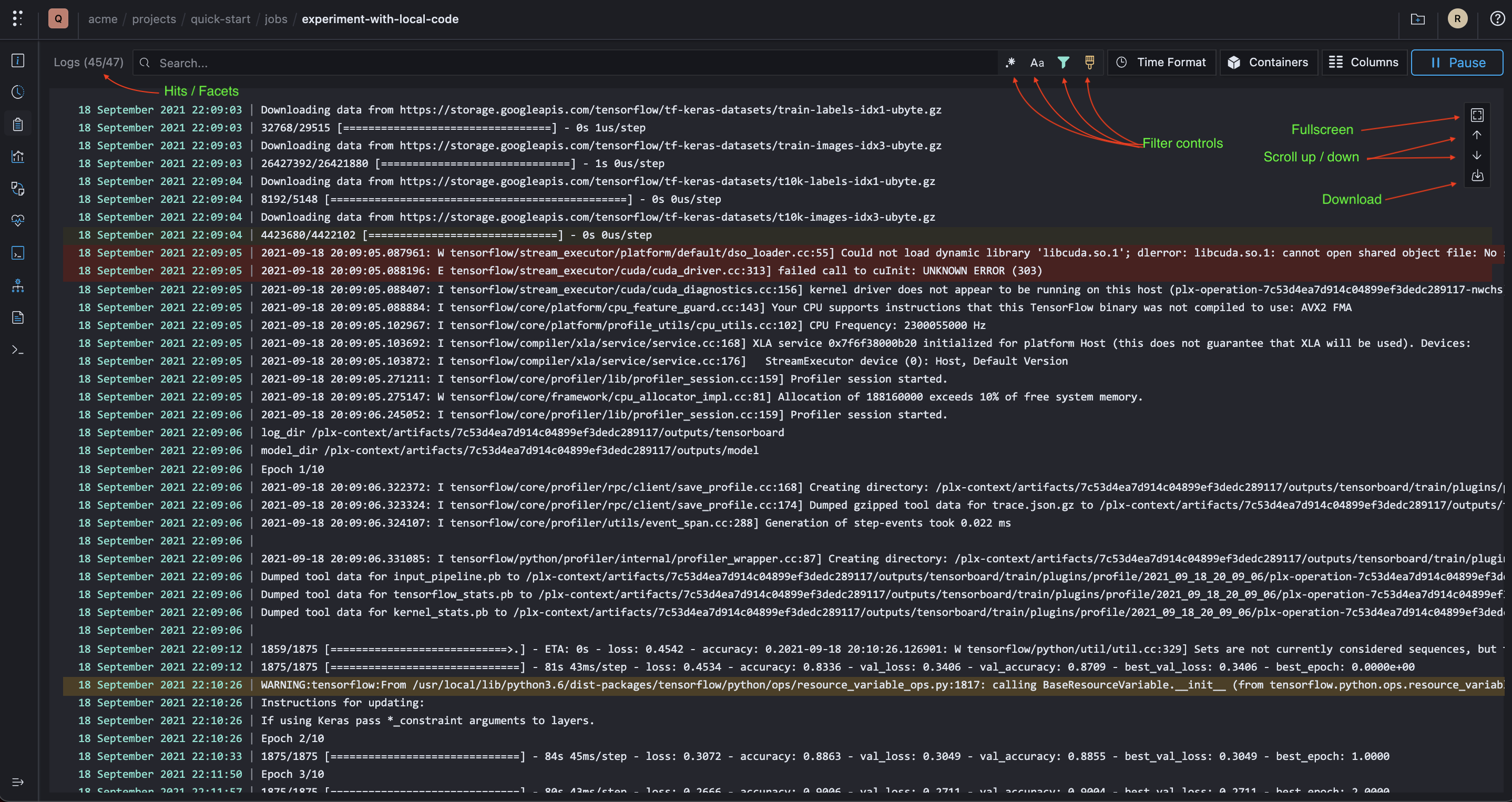The image size is (1512, 802).
Task: Select the t10k-images-idx3-ubyte.gz download line
Action: [x=778, y=217]
